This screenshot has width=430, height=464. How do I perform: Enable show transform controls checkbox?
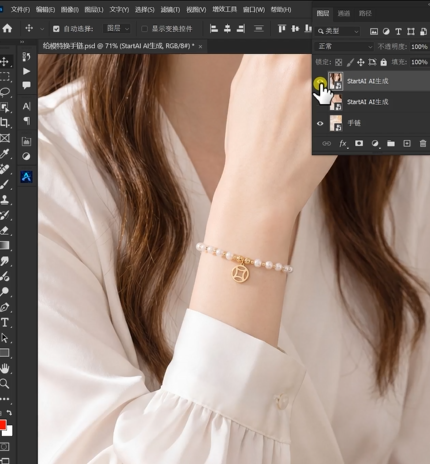click(144, 29)
